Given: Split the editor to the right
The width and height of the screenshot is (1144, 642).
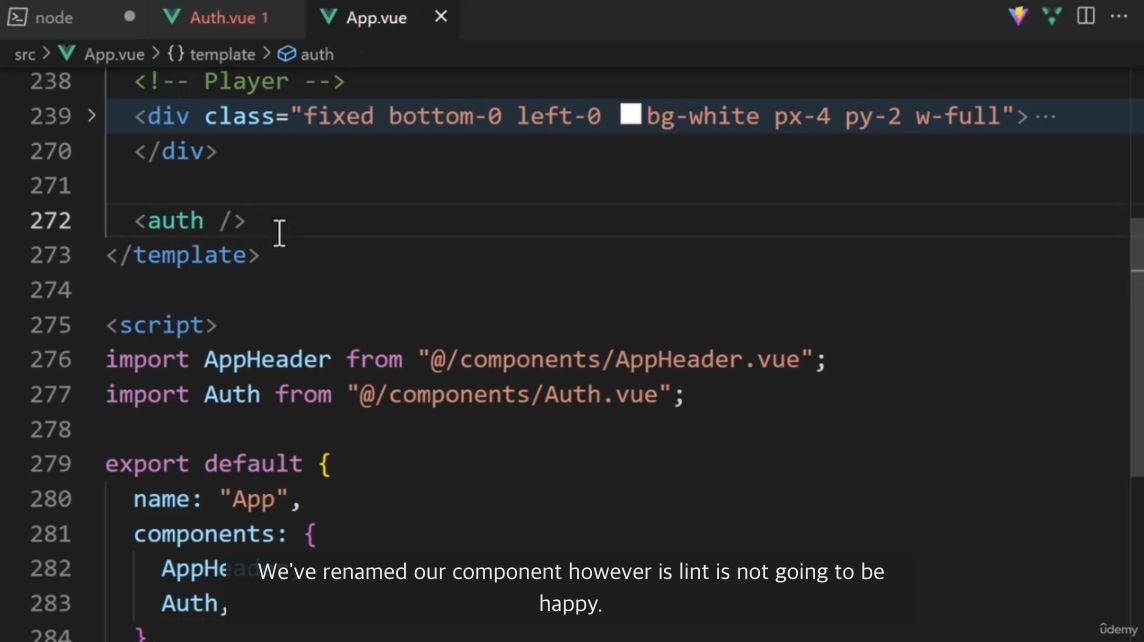Looking at the screenshot, I should pyautogui.click(x=1086, y=16).
